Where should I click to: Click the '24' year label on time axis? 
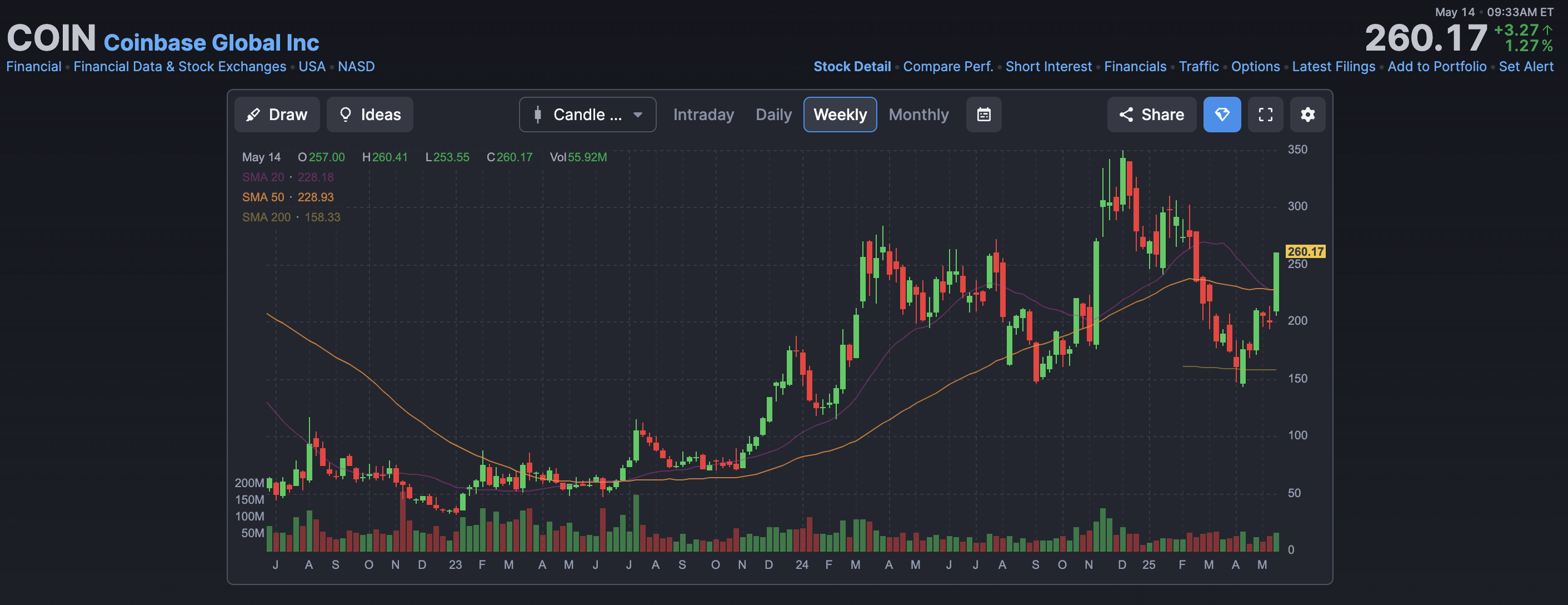pos(802,565)
